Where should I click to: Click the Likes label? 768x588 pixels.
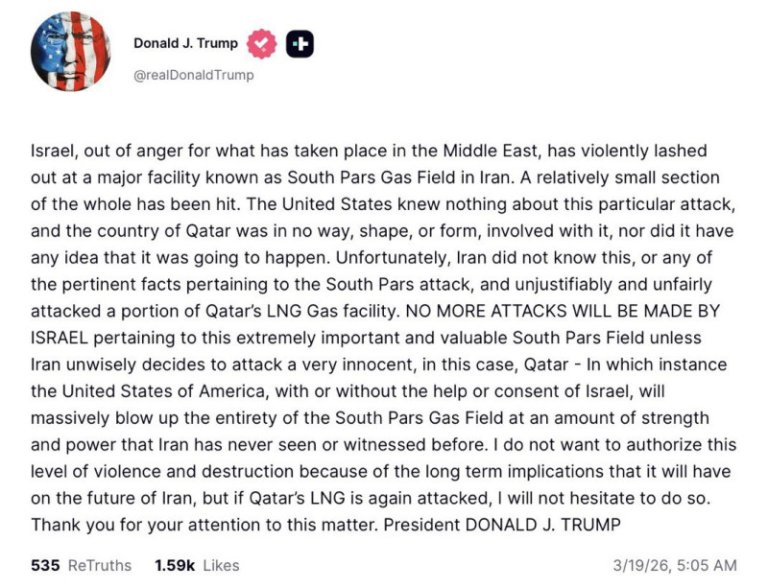(220, 565)
